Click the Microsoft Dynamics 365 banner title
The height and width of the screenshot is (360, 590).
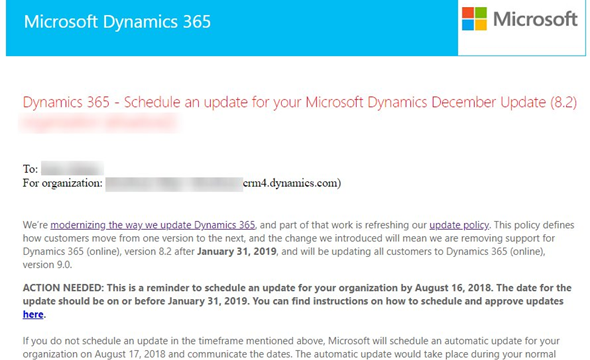[x=117, y=21]
